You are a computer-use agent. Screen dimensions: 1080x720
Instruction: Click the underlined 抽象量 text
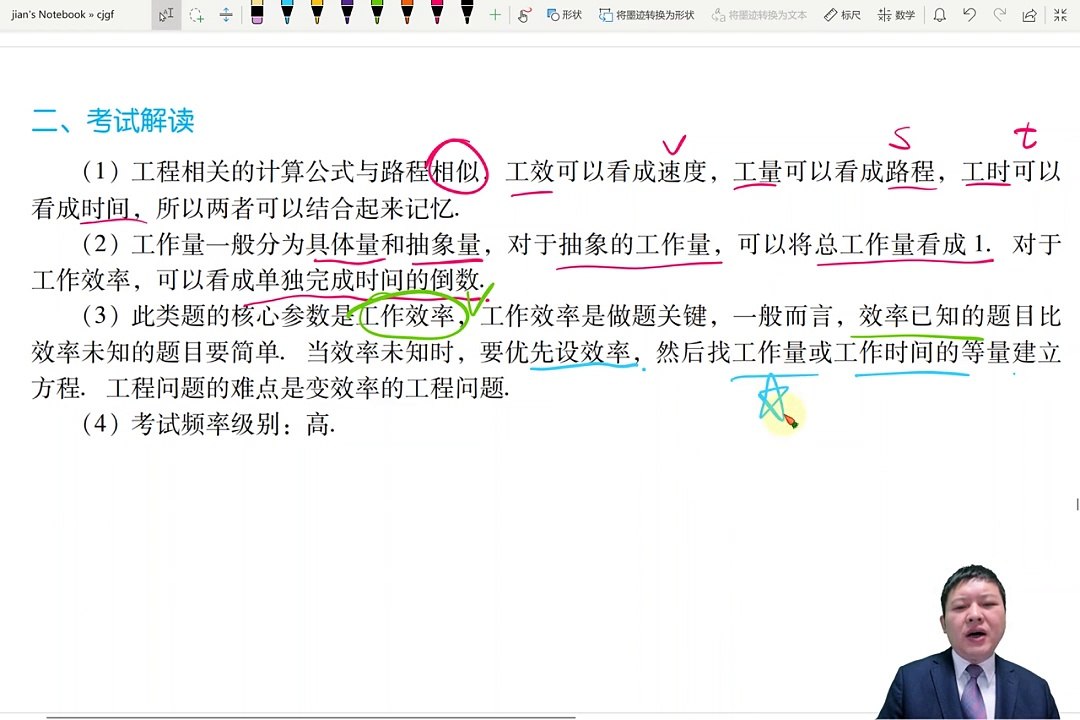(443, 244)
